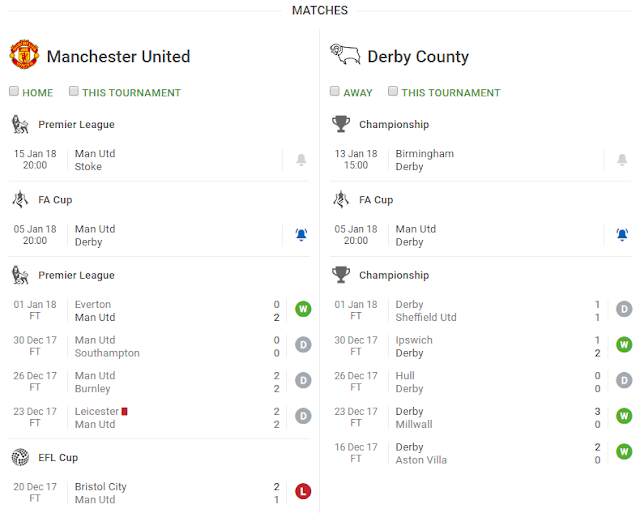
Task: Toggle blue bell in Derby County's FA Cup row
Action: 622,235
